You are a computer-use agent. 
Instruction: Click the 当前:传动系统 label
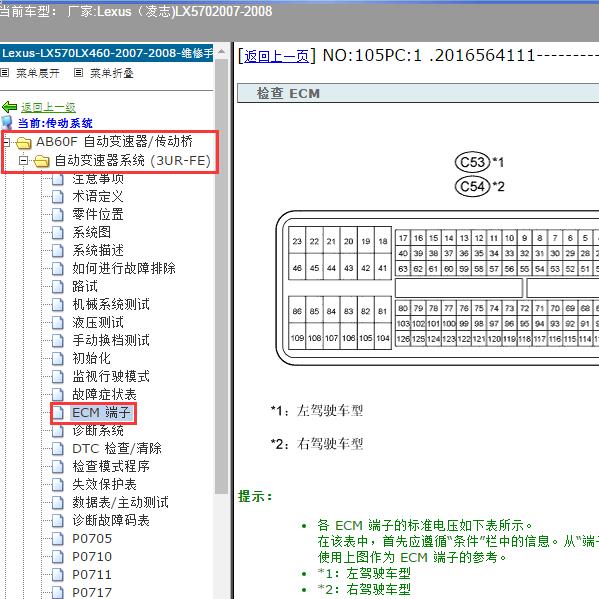(55, 123)
